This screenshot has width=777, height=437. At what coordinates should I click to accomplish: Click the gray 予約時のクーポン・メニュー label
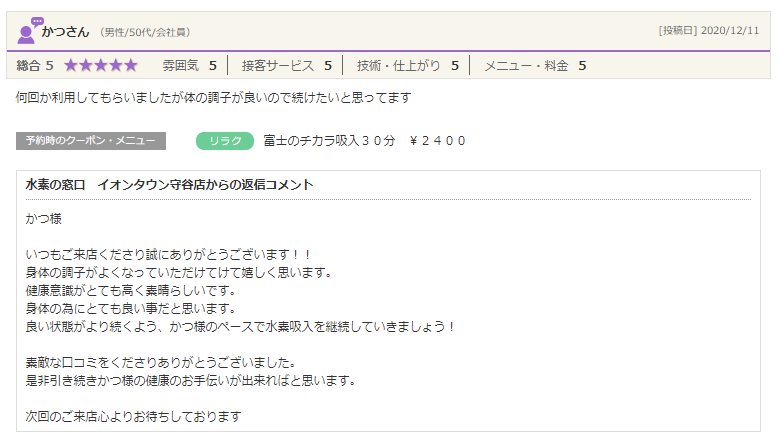point(91,141)
